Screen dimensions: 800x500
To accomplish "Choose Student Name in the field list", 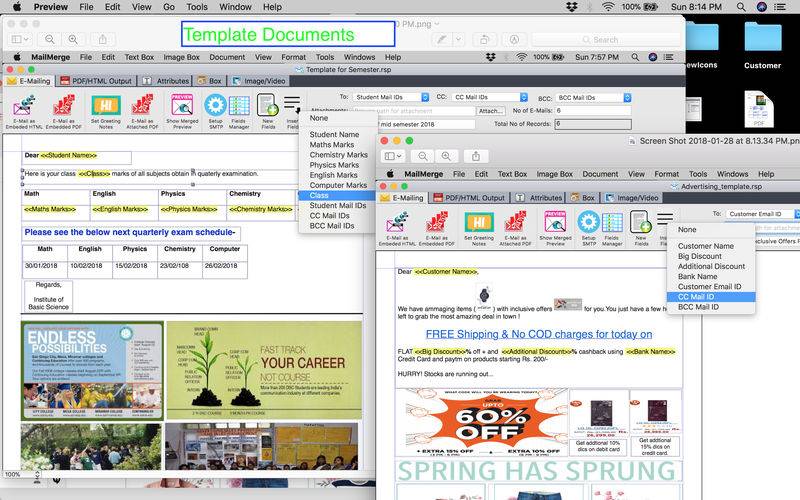I will click(x=334, y=134).
